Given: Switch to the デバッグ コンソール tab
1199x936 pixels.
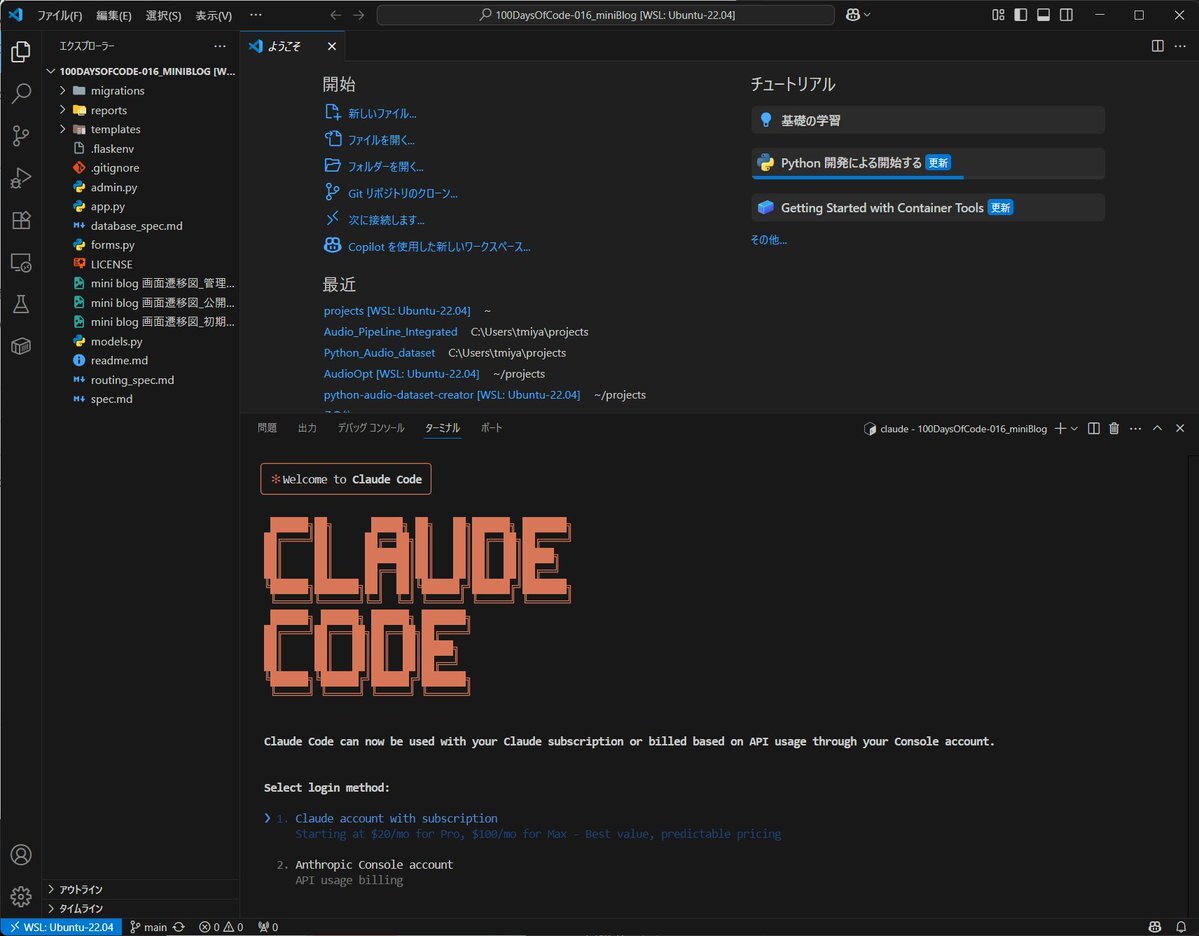Looking at the screenshot, I should pos(371,428).
